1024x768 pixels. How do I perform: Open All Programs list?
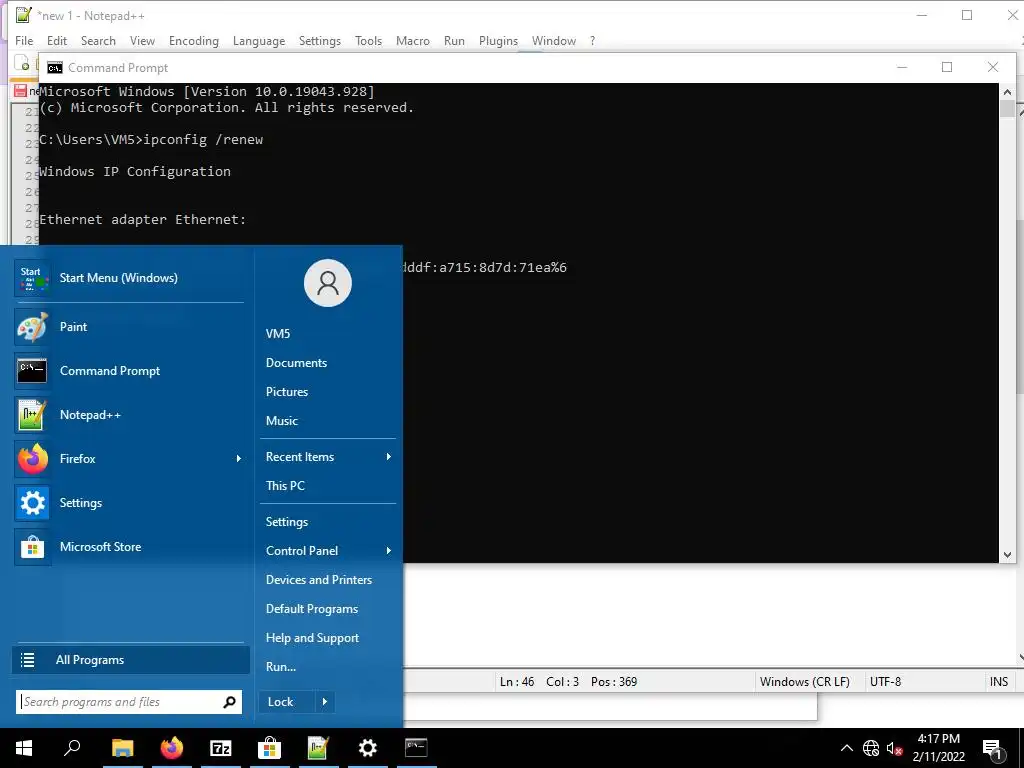point(131,660)
